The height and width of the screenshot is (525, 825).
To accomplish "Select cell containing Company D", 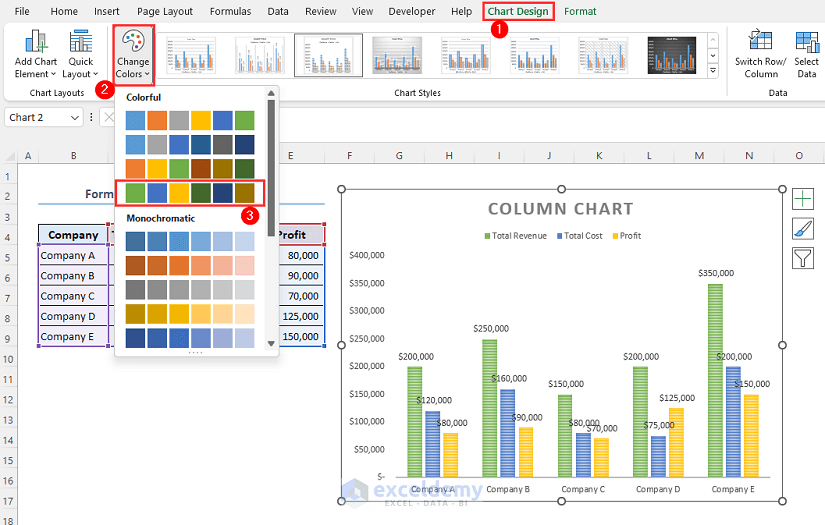I will click(73, 317).
